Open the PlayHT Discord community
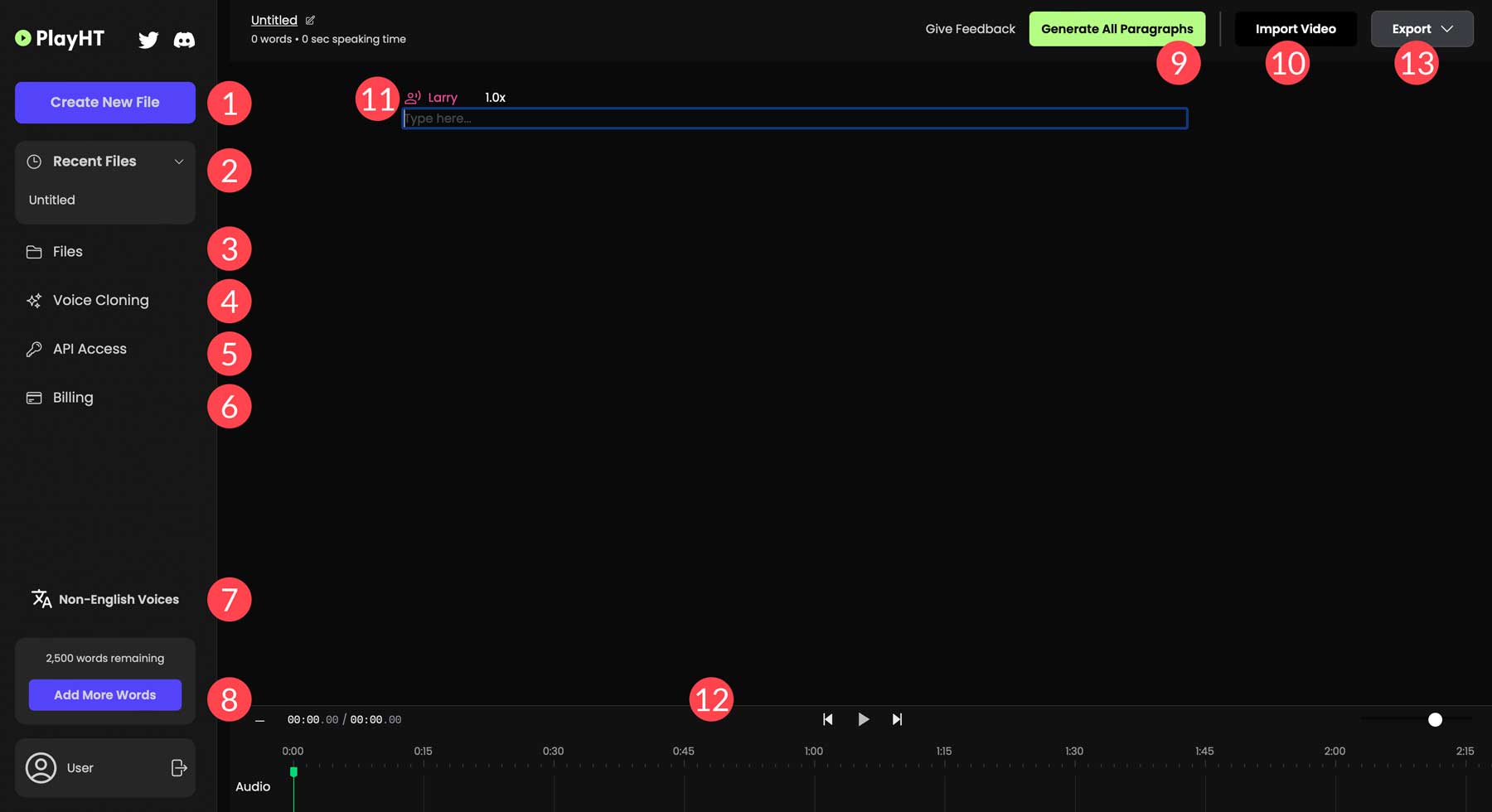Viewport: 1492px width, 812px height. [184, 39]
